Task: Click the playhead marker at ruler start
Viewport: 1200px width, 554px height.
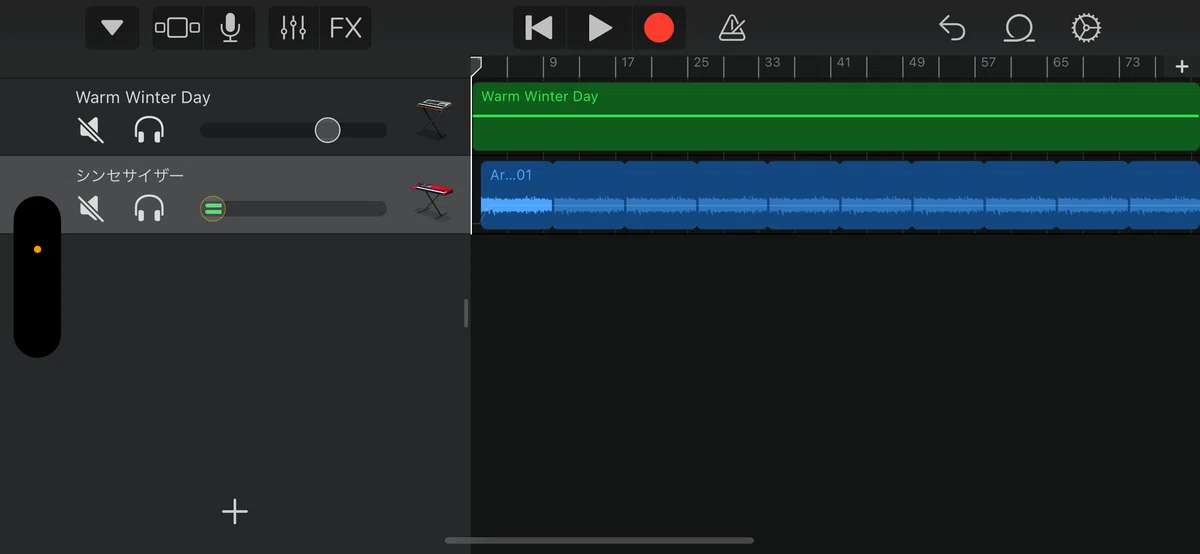Action: 476,65
